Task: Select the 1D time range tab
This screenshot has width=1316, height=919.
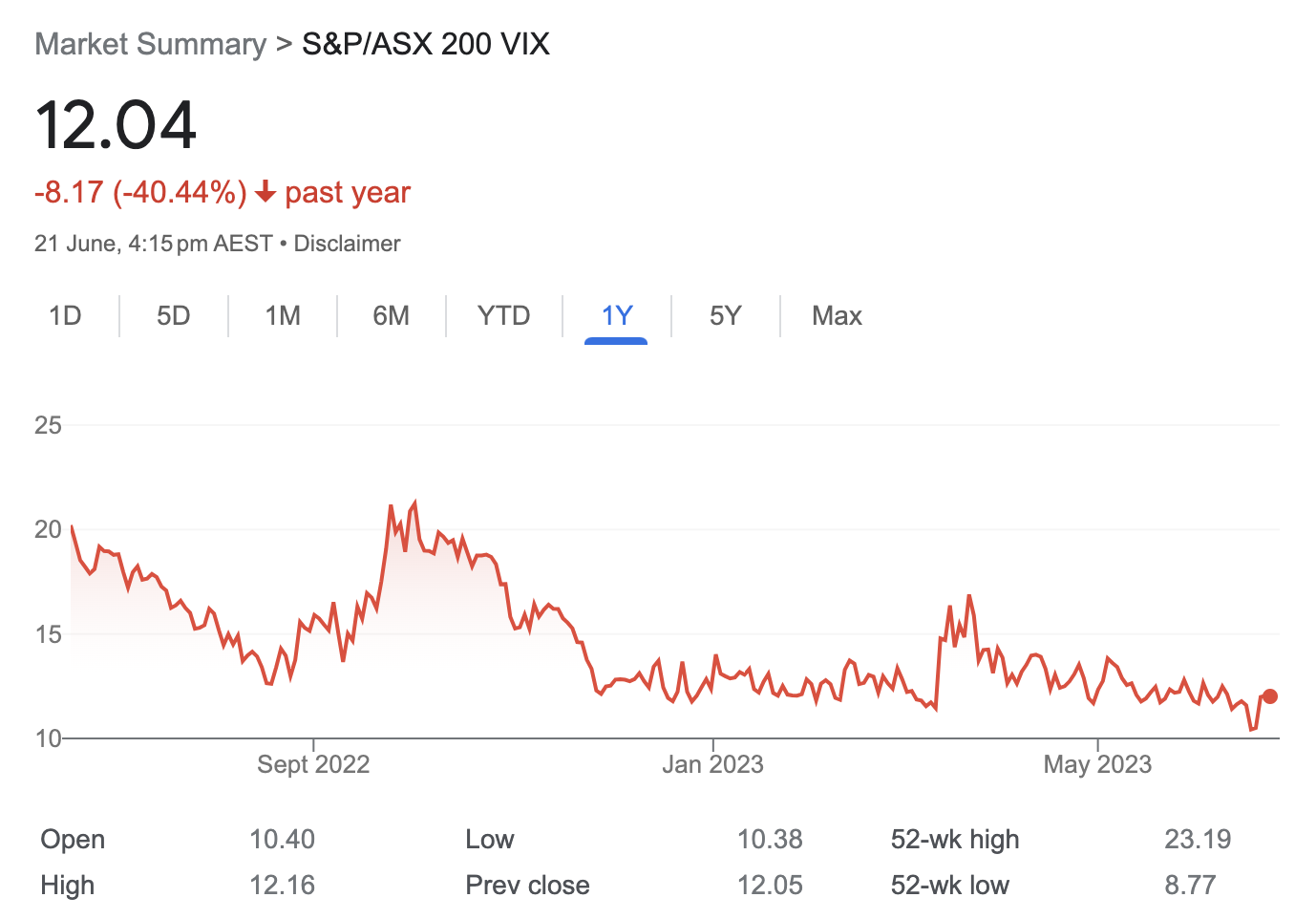Action: point(65,316)
